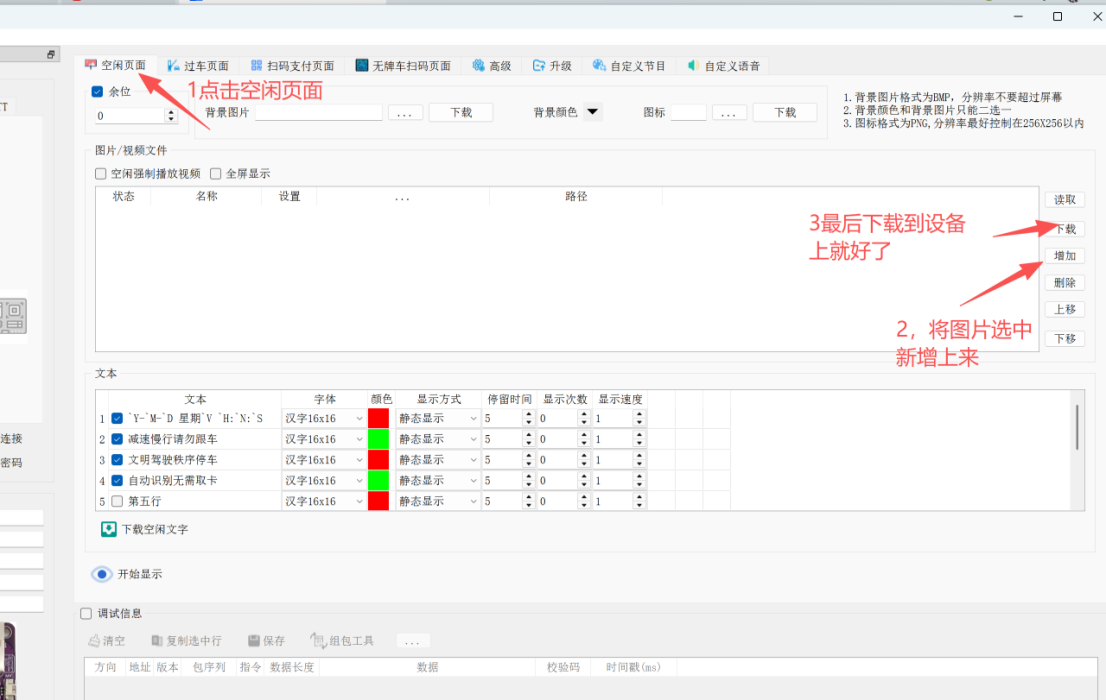Click the 显示次数 stepper arrows for 第五行
The image size is (1106, 700).
(x=583, y=501)
